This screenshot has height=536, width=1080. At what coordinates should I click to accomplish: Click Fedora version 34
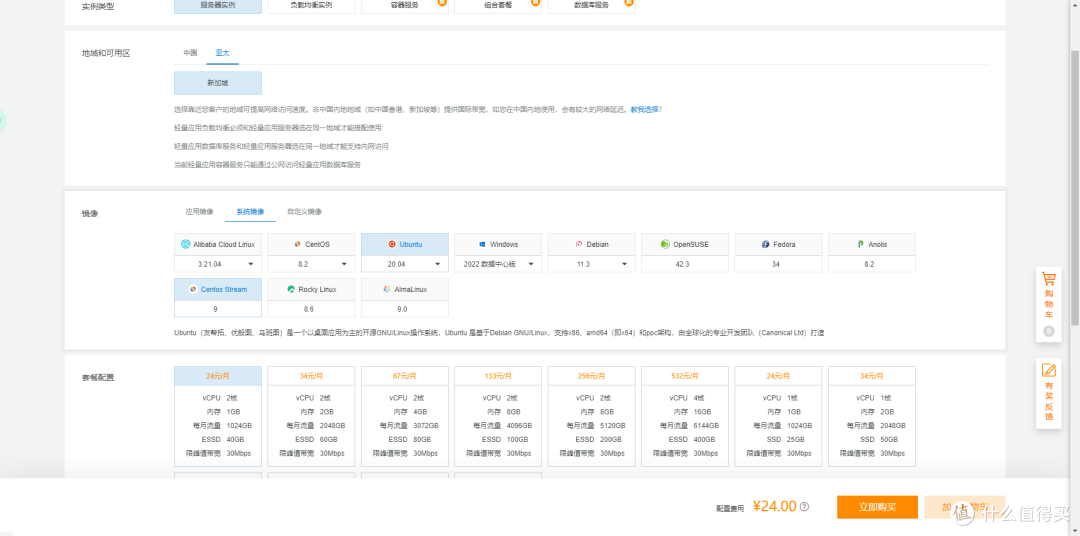[778, 264]
